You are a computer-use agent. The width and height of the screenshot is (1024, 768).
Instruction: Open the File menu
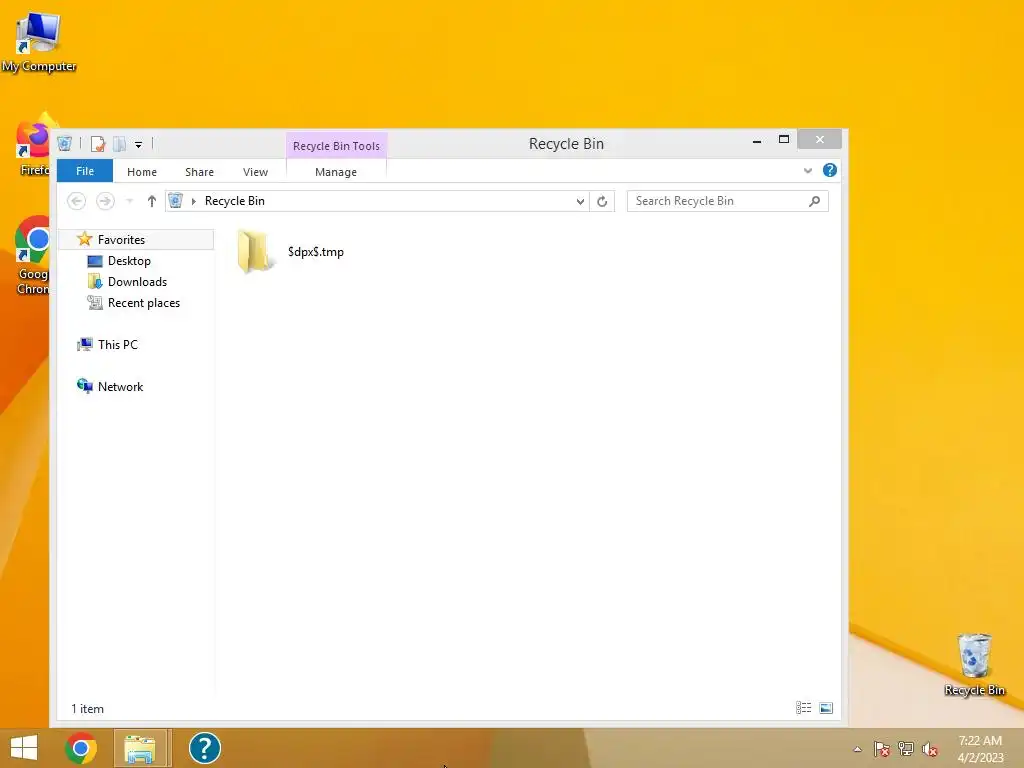[x=85, y=171]
